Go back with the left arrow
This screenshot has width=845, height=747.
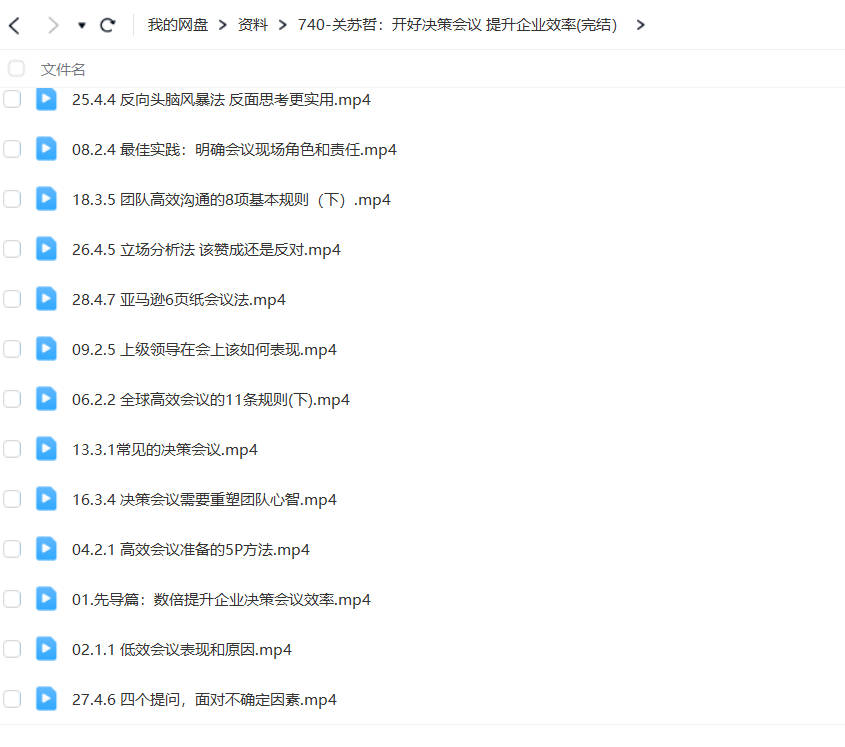tap(15, 25)
